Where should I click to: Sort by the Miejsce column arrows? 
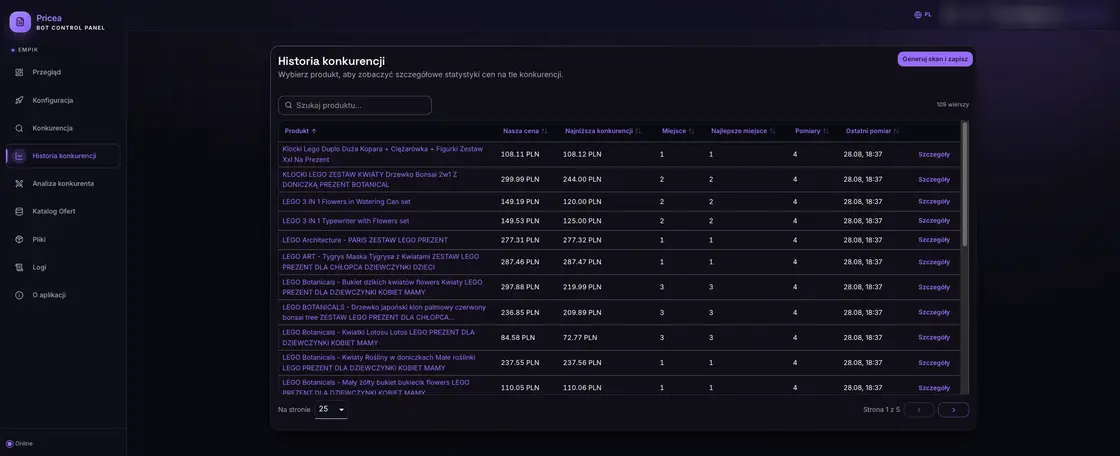(x=691, y=132)
